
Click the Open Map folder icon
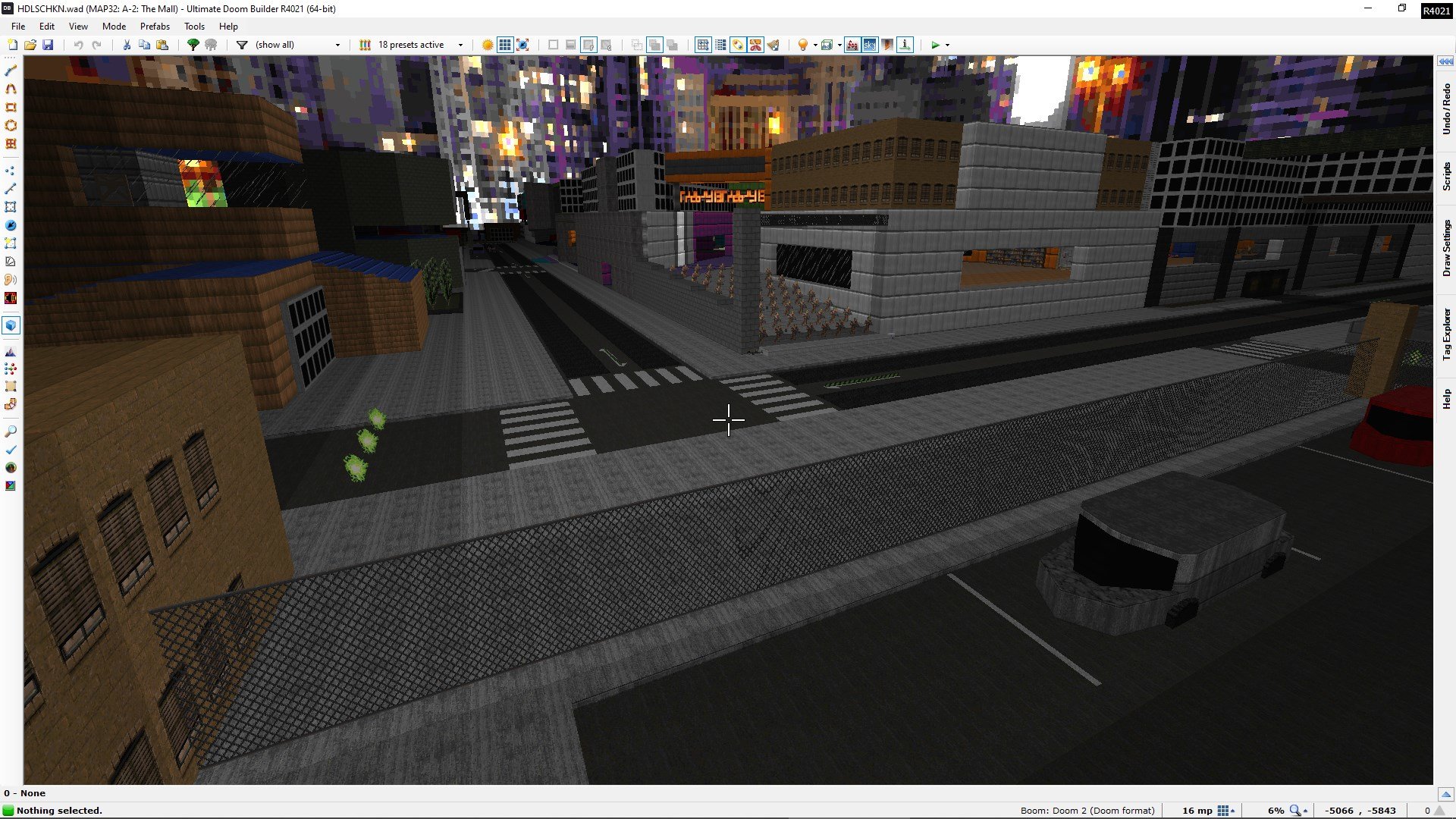[x=30, y=45]
